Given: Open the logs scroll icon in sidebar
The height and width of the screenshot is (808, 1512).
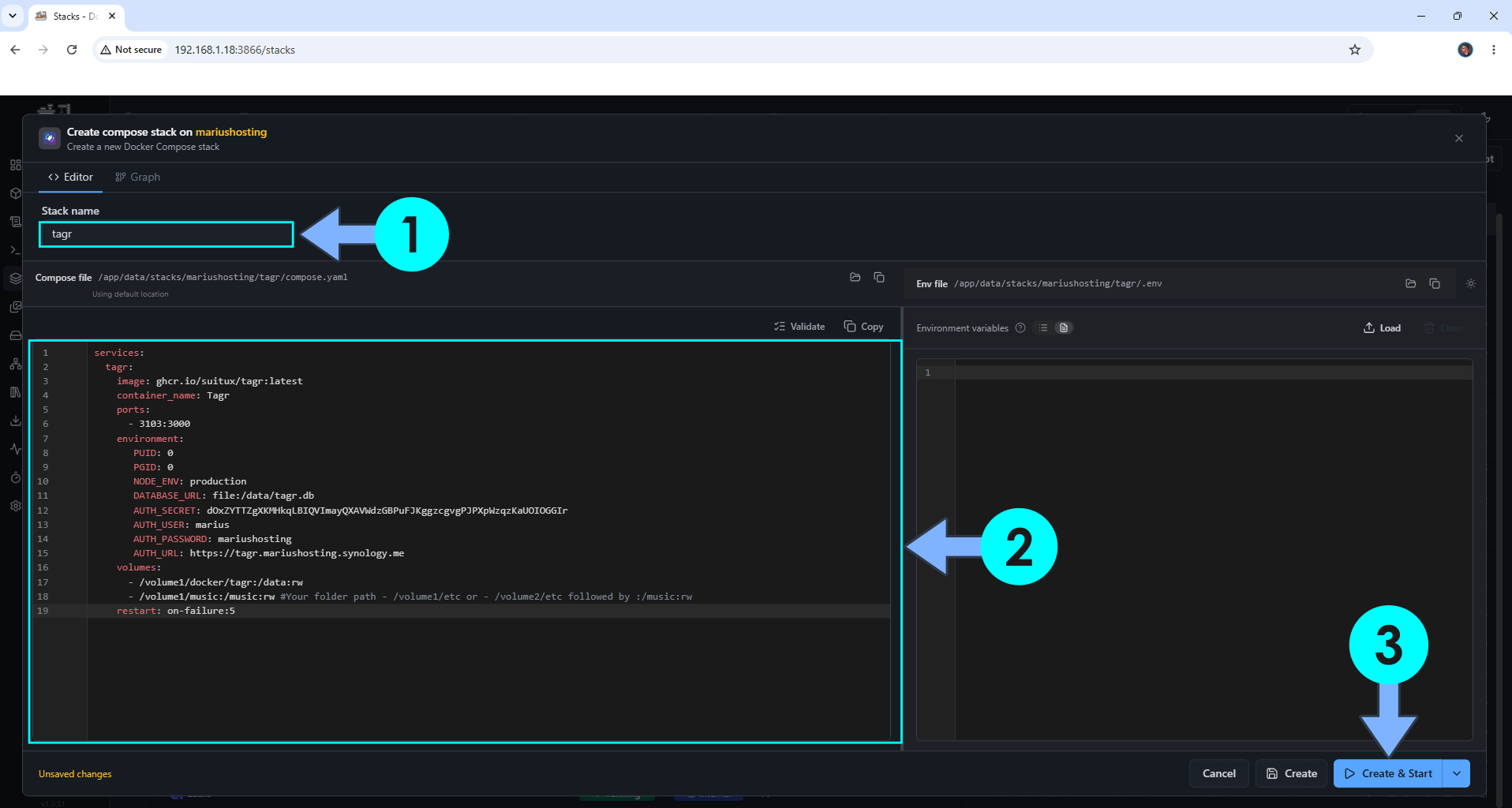Looking at the screenshot, I should pos(15,222).
